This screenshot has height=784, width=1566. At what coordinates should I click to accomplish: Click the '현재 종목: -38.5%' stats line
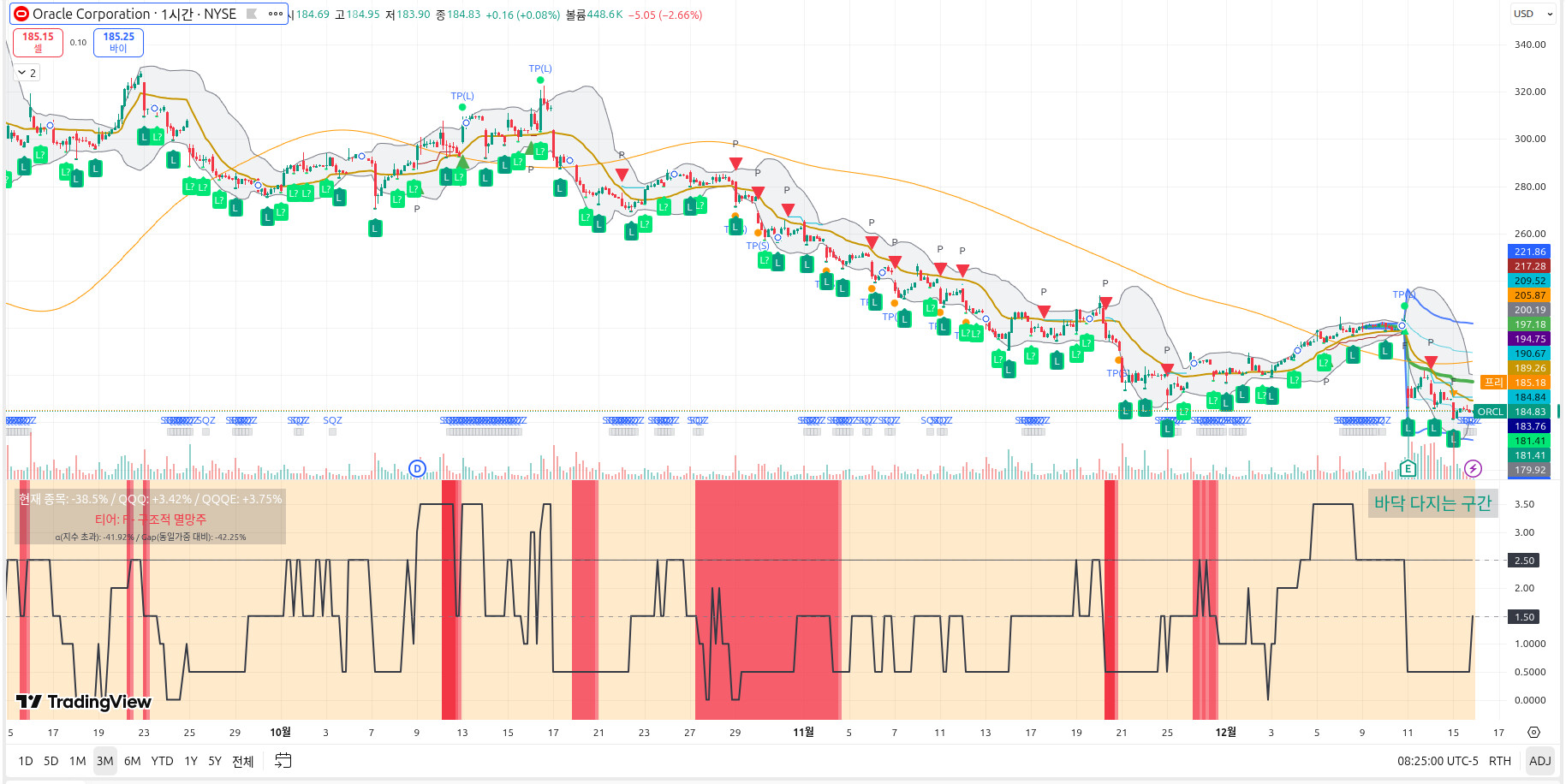tap(151, 499)
